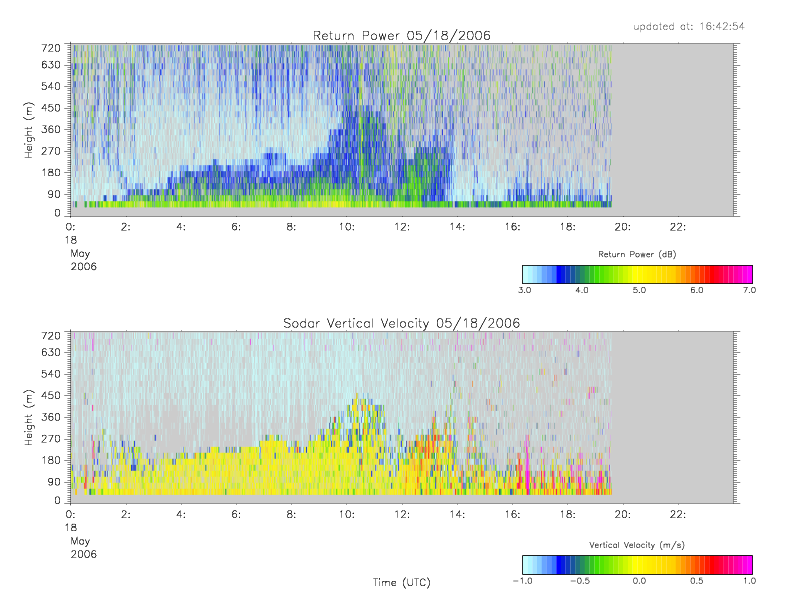
Task: Click the Vertical Velocity (m/s) colorbar
Action: [x=637, y=565]
